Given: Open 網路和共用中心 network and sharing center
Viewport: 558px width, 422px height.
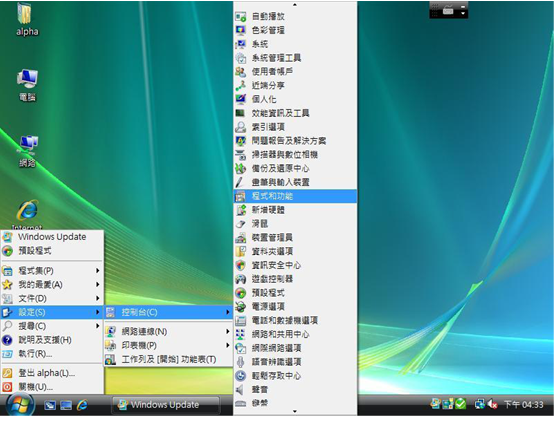Looking at the screenshot, I should (295, 334).
